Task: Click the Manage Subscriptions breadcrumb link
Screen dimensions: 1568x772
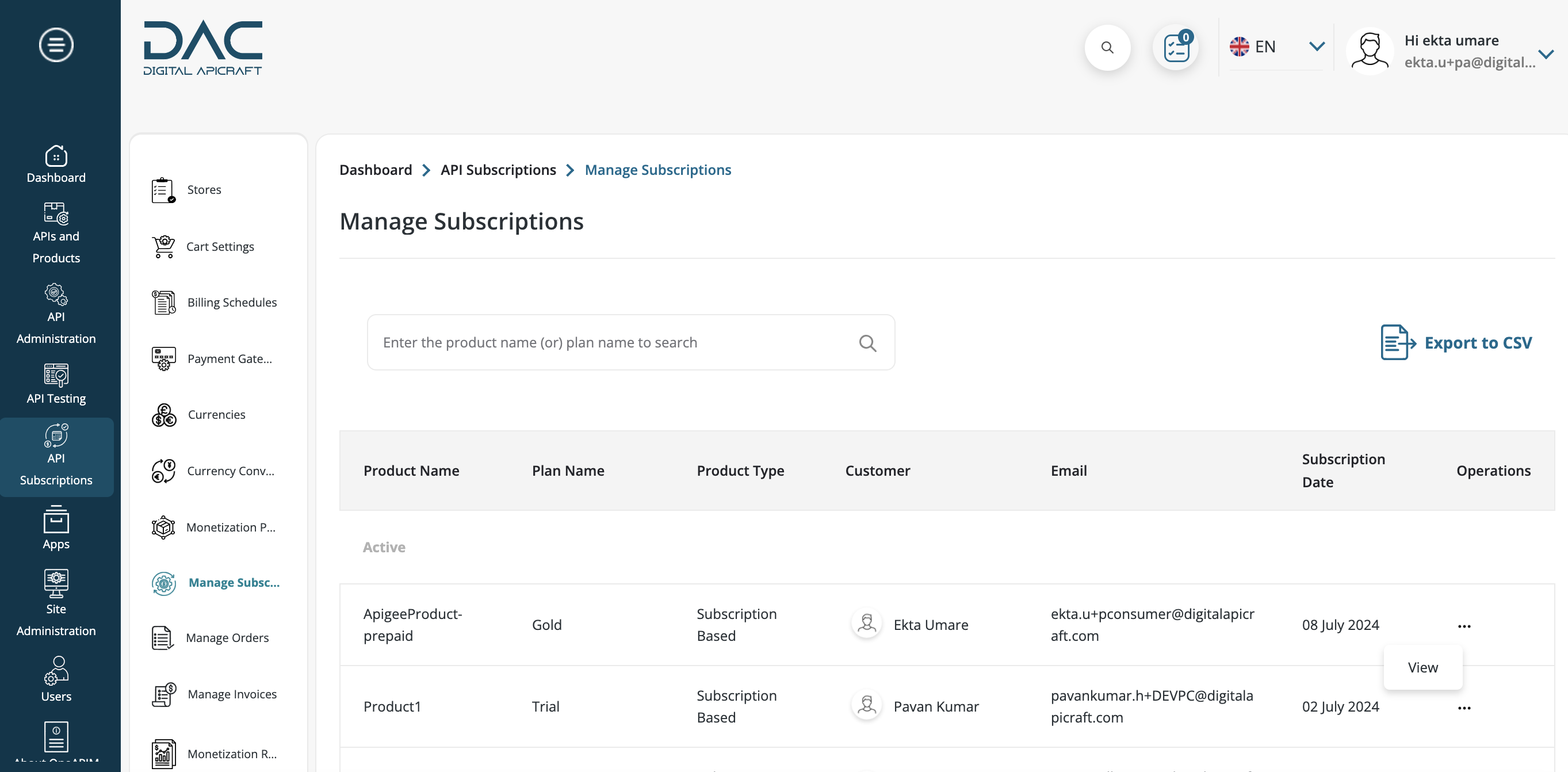Action: pyautogui.click(x=657, y=170)
